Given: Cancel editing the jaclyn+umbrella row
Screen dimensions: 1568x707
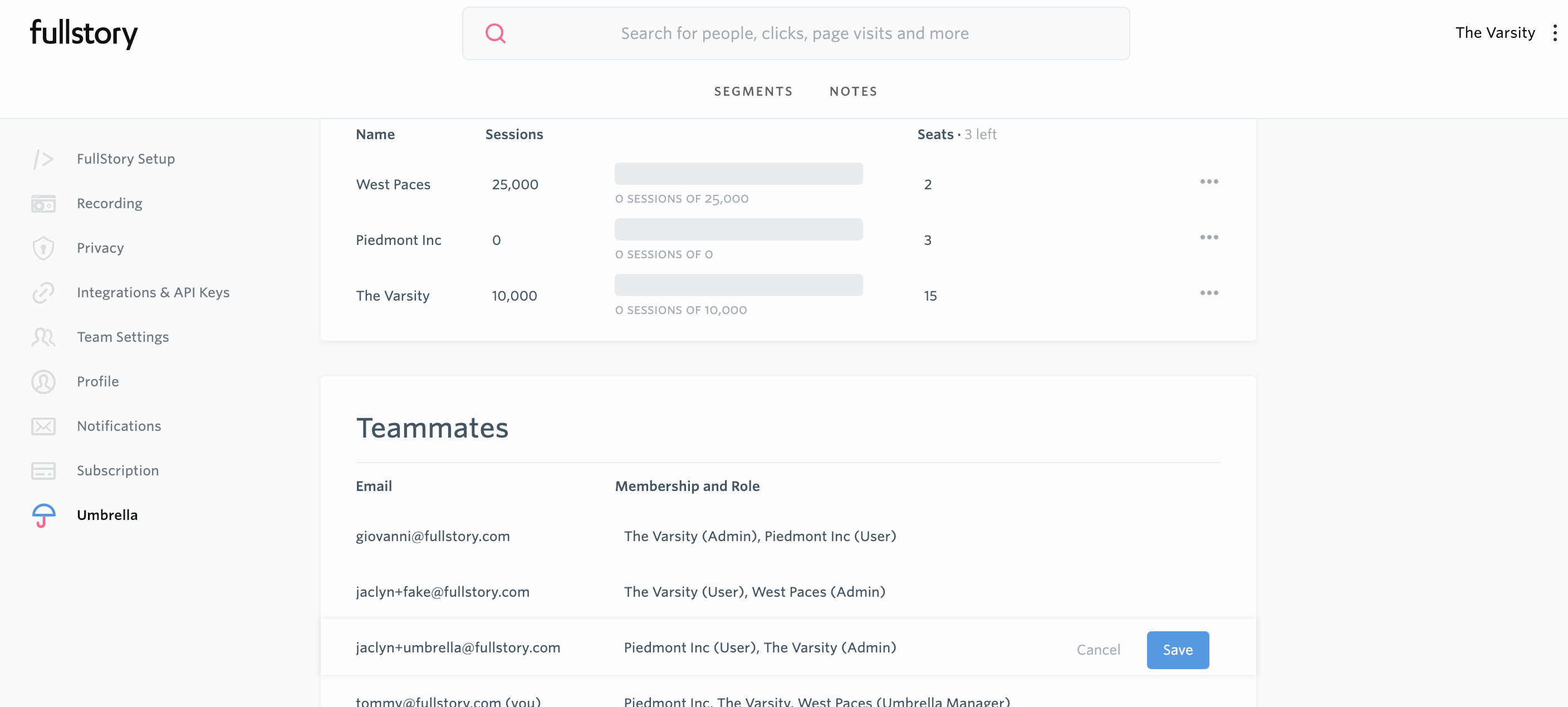Looking at the screenshot, I should click(x=1098, y=650).
